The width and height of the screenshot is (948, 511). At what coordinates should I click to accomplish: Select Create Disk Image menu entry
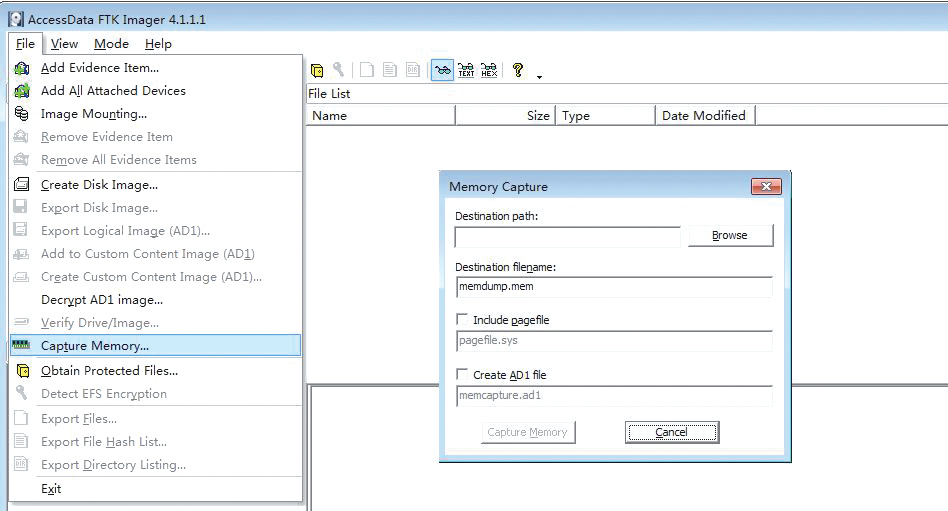click(x=155, y=184)
